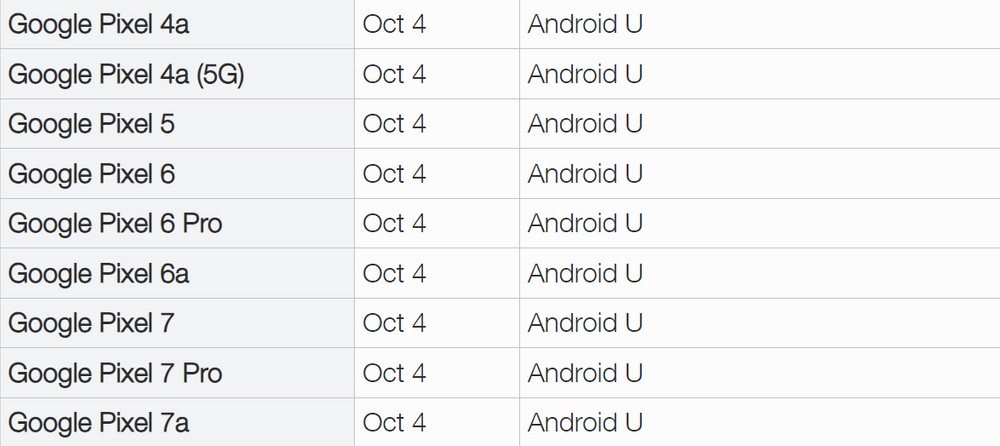Click the Oct 4 date for Pixel 7a
Screen dimensions: 1000x446
[x=394, y=422]
